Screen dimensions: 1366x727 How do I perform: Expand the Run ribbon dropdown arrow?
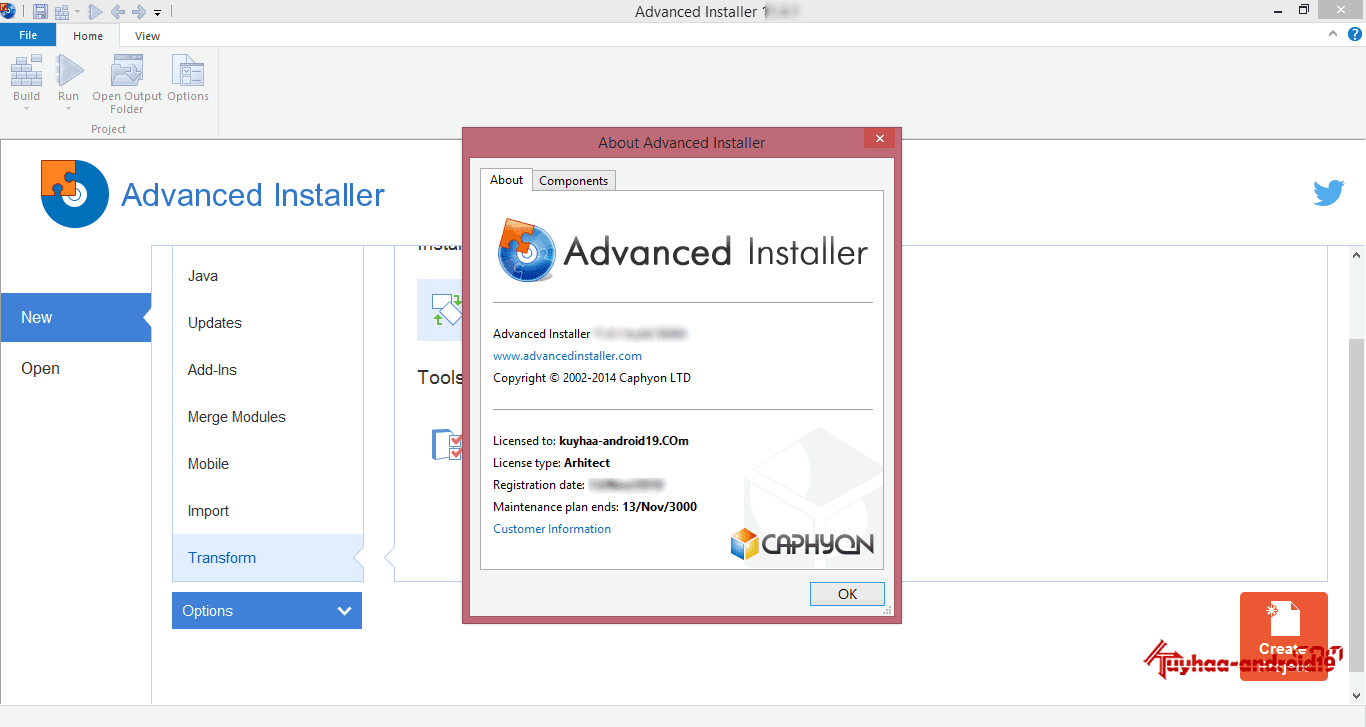[68, 108]
